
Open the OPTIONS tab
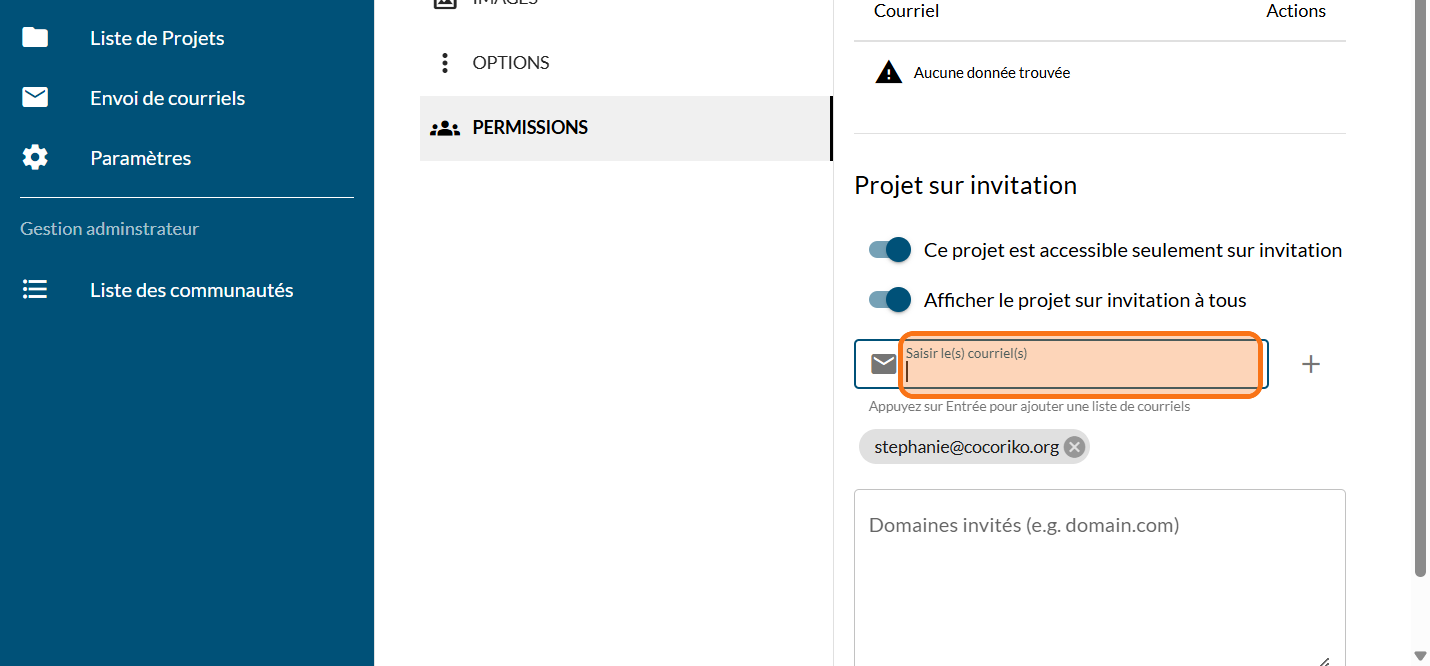(511, 63)
